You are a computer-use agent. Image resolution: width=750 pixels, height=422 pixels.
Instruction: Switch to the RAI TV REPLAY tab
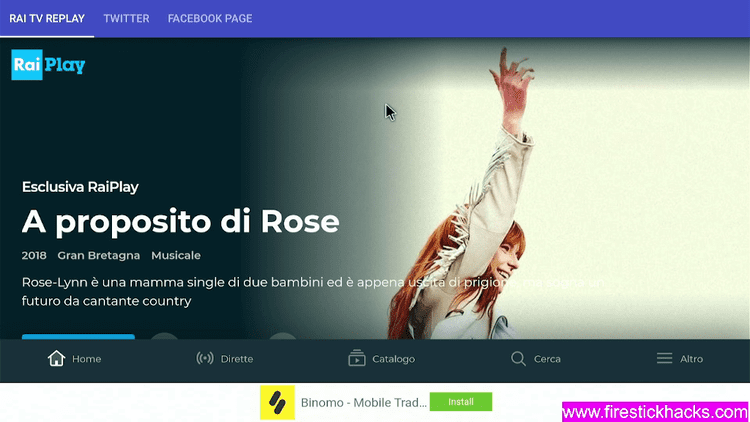pyautogui.click(x=47, y=19)
